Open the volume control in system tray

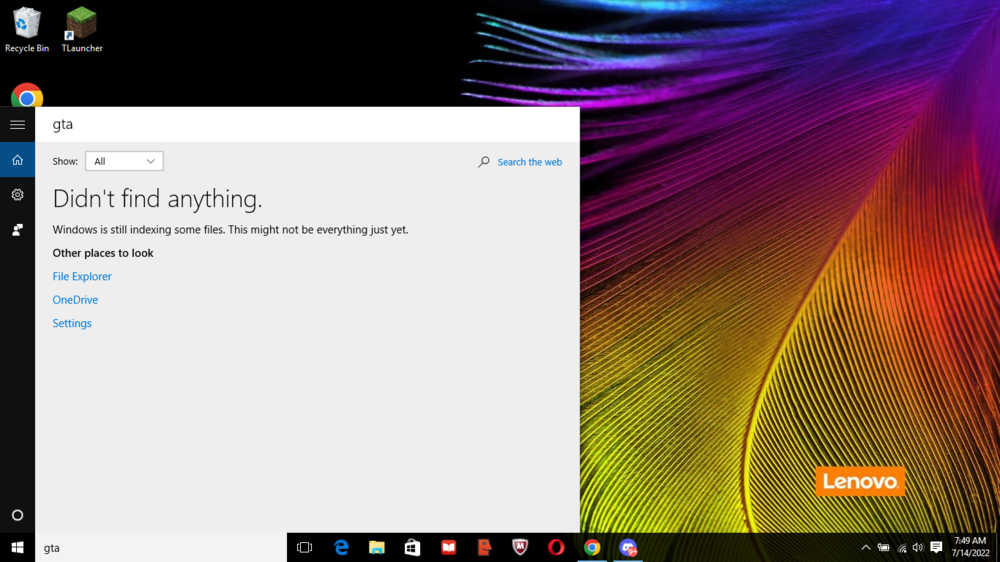pos(918,548)
